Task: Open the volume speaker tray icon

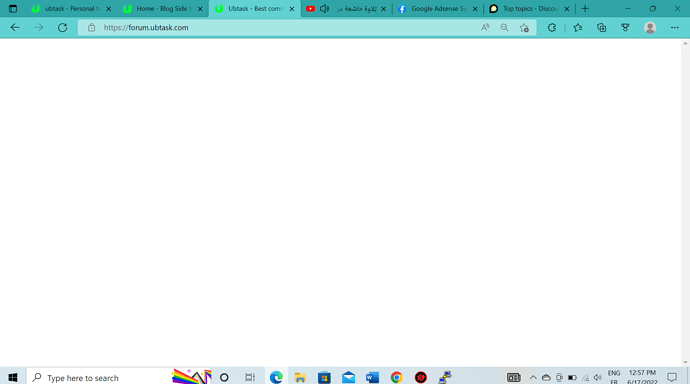Action: (597, 377)
